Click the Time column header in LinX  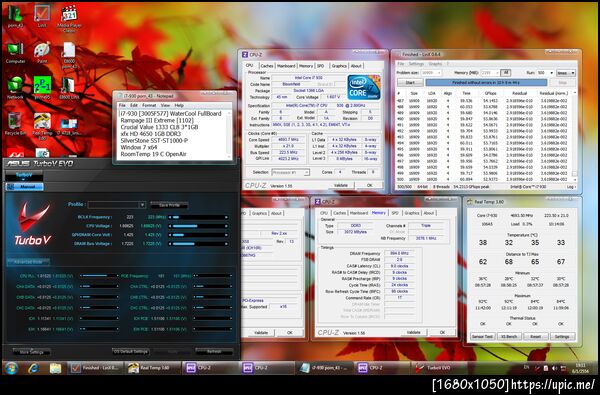coord(466,93)
